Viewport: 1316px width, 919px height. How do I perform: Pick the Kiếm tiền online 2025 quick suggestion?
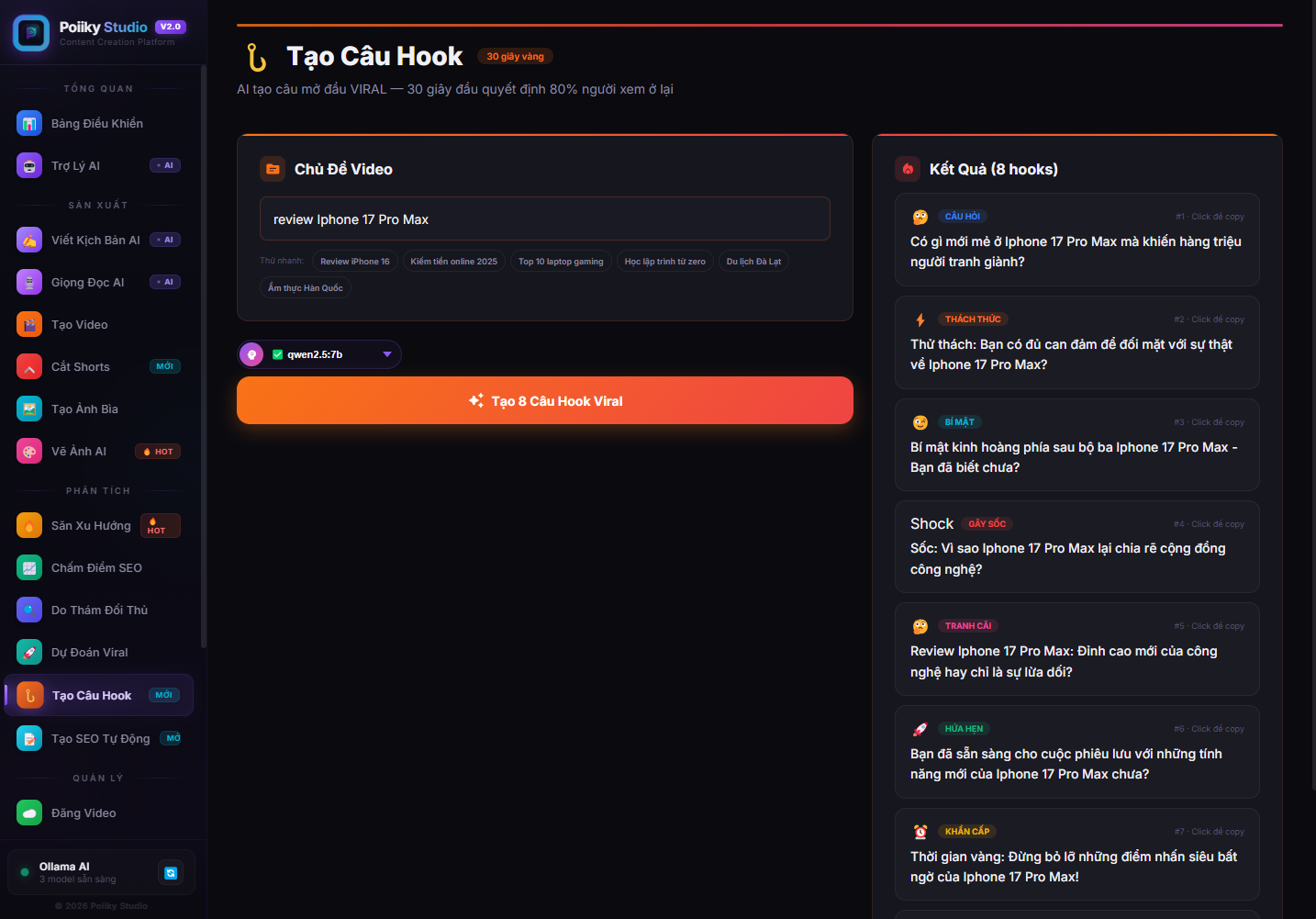[x=453, y=262]
